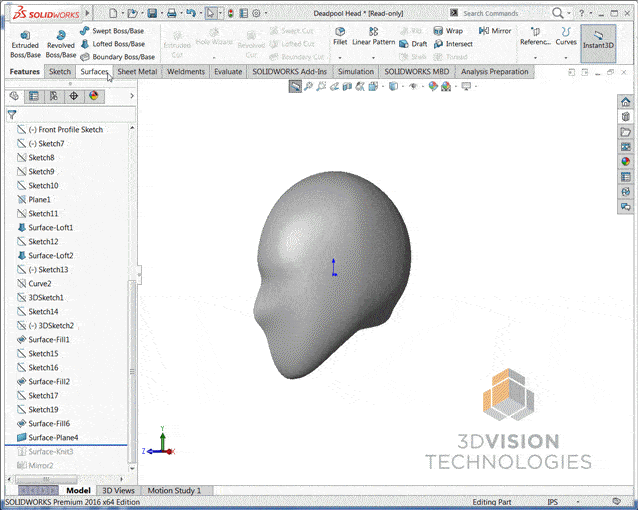Click the SOLIDWORKS Resources home icon in task pane

click(625, 101)
